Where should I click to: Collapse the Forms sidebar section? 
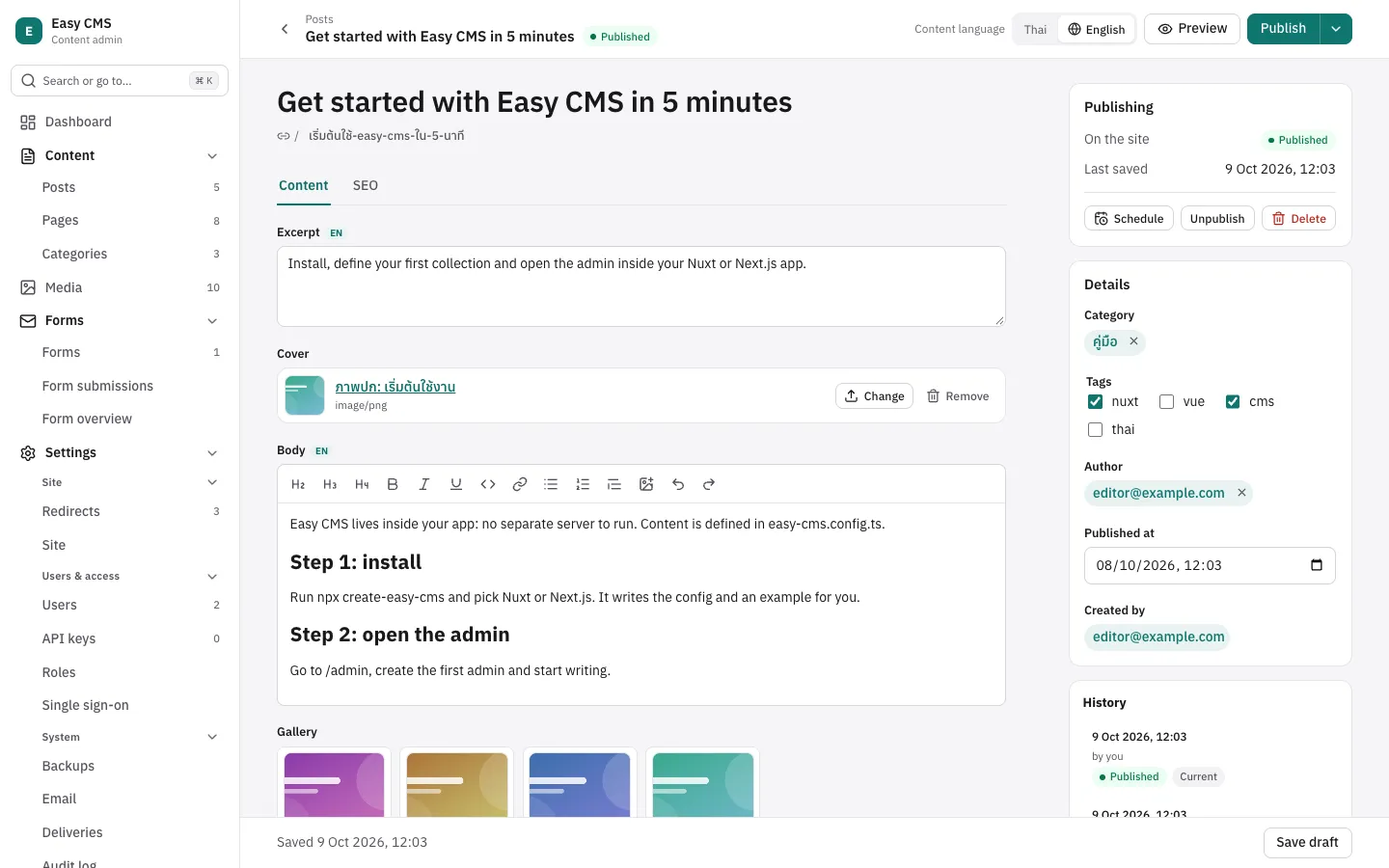click(212, 321)
